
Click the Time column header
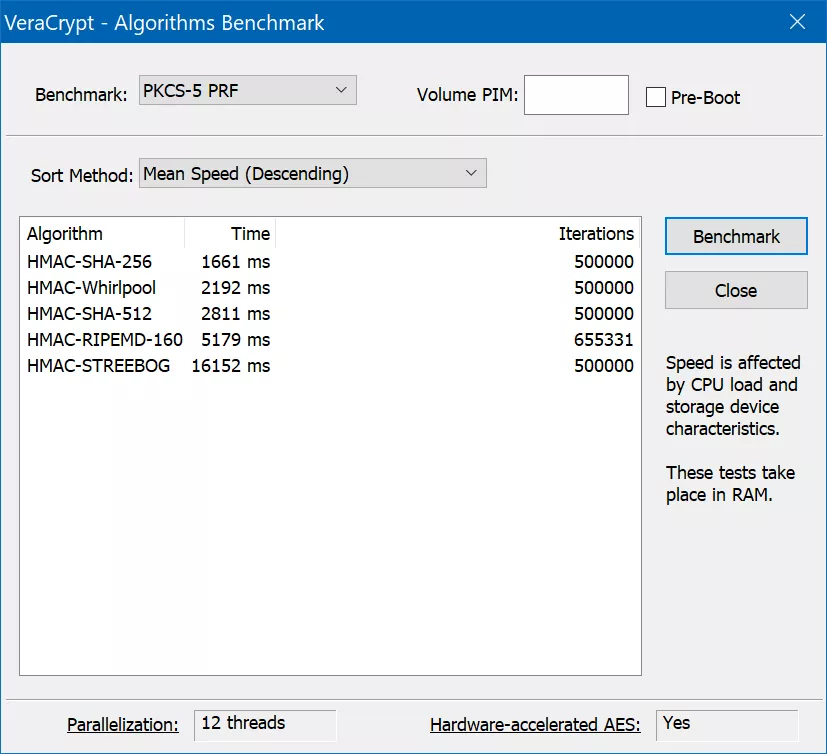tap(230, 233)
